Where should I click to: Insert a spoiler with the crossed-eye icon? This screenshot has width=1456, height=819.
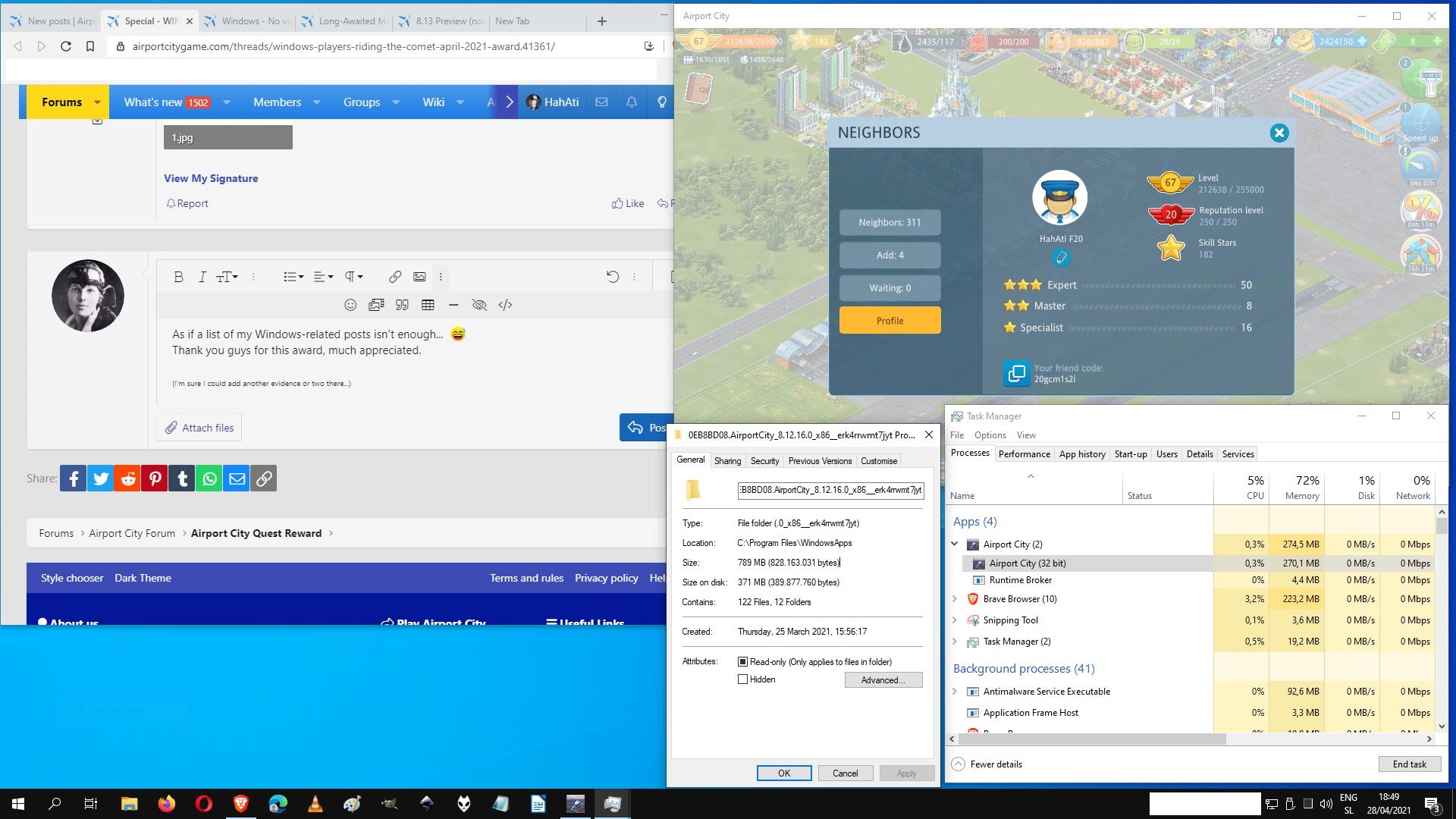pos(479,305)
